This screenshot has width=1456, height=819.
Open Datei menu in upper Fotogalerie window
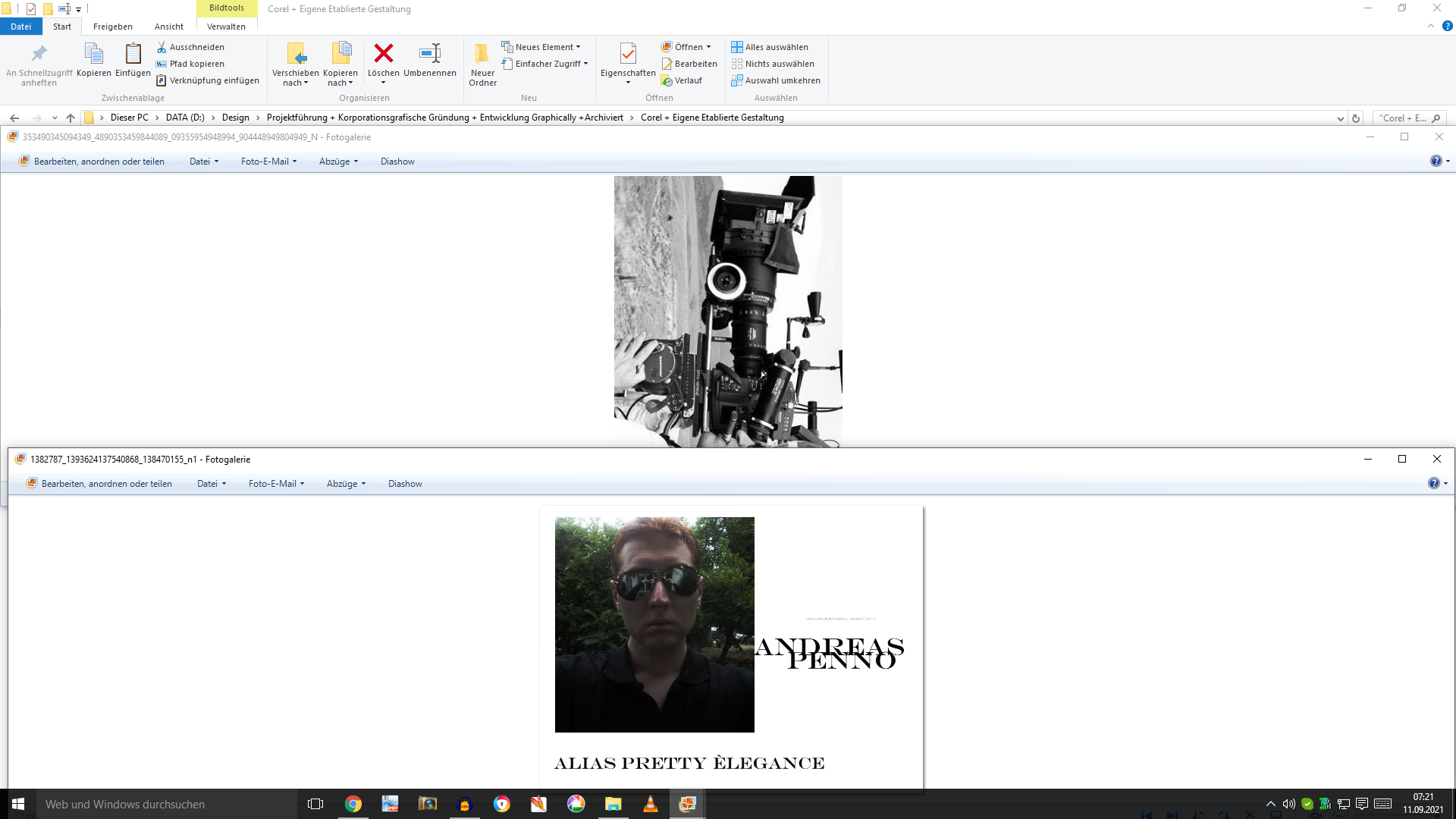[x=203, y=162]
